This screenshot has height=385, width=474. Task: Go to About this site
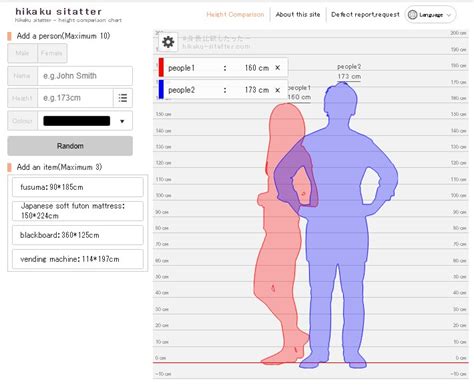click(298, 14)
